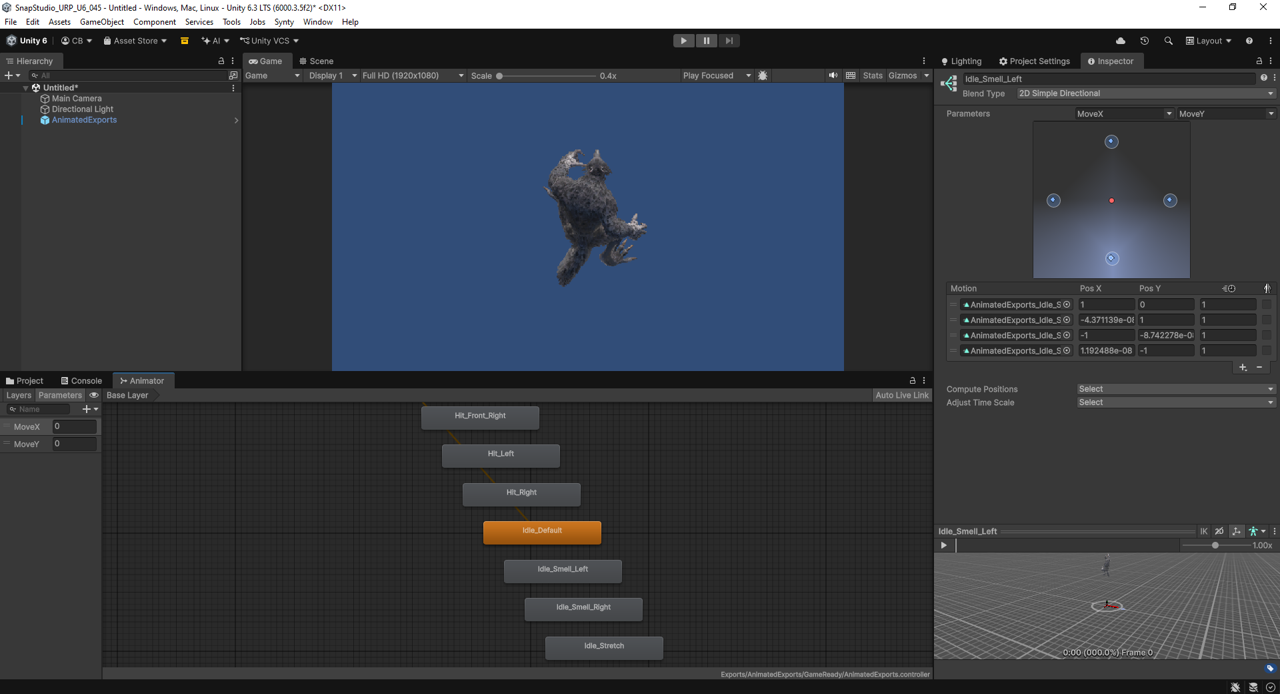Viewport: 1280px width, 694px height.
Task: Toggle IK in animation preview
Action: 1204,531
